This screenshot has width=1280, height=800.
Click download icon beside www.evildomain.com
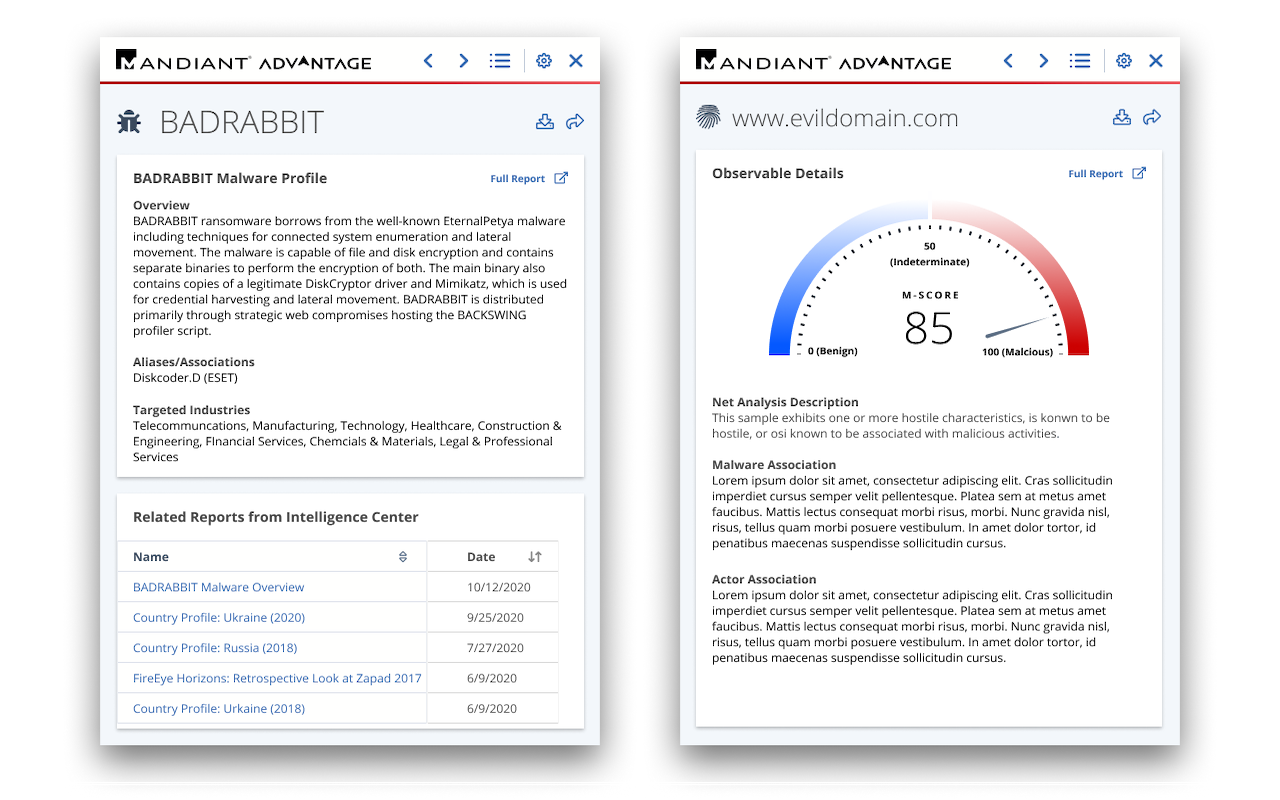[x=1122, y=117]
